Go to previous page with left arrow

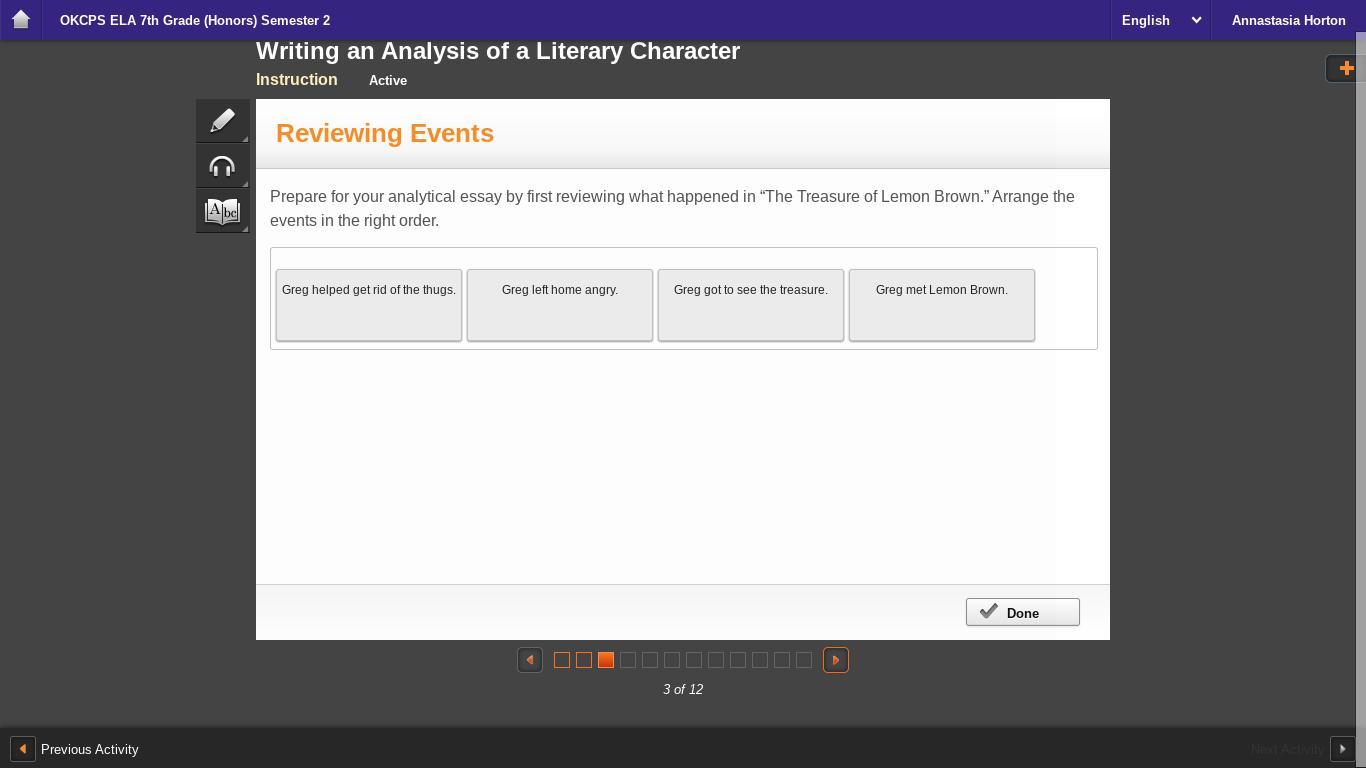[530, 660]
